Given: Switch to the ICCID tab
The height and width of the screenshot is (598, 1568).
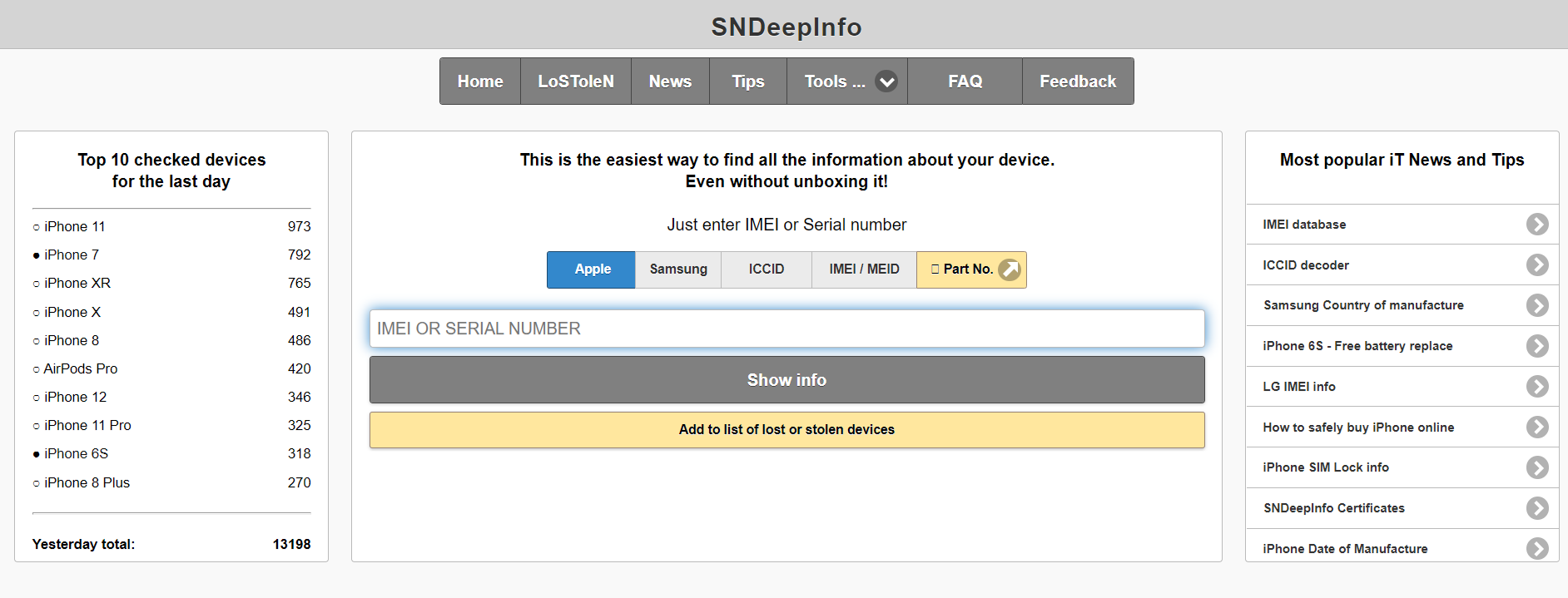Looking at the screenshot, I should pyautogui.click(x=767, y=269).
